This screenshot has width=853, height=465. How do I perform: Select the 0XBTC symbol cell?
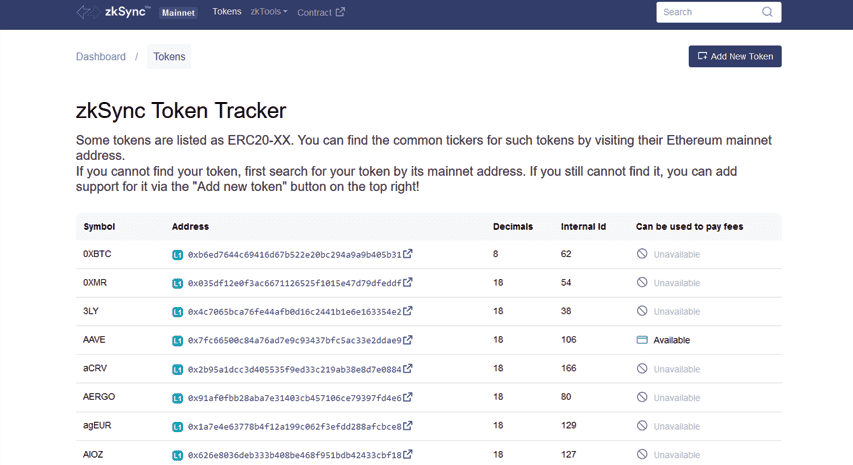point(97,254)
